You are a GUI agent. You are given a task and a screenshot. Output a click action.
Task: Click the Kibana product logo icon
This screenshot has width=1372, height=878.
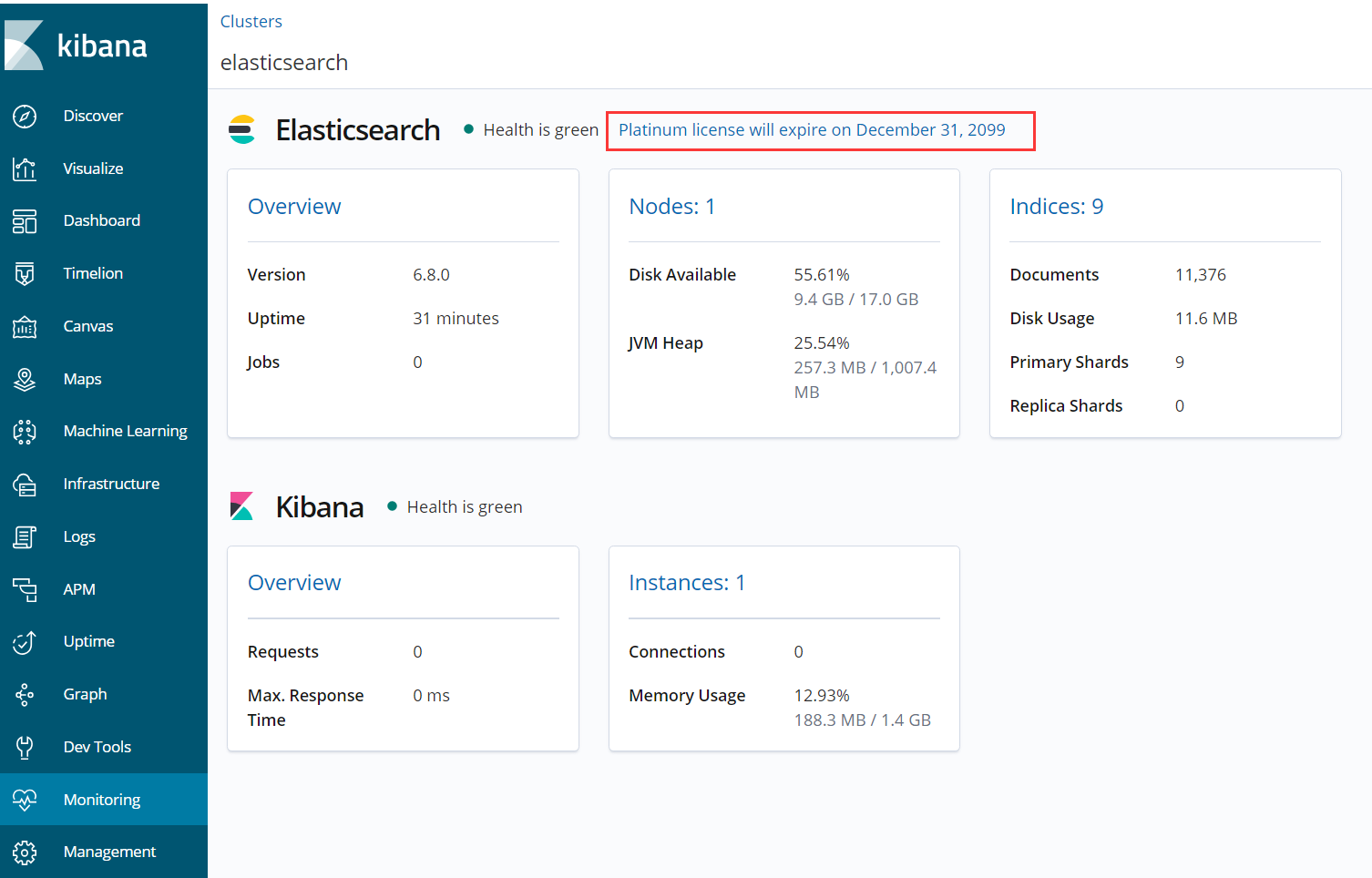241,506
